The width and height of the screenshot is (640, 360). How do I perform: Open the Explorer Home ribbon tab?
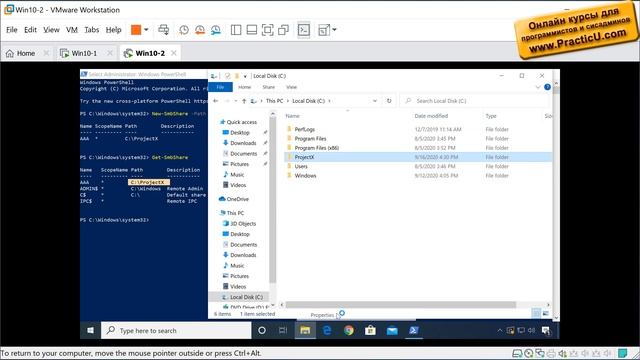tap(244, 87)
